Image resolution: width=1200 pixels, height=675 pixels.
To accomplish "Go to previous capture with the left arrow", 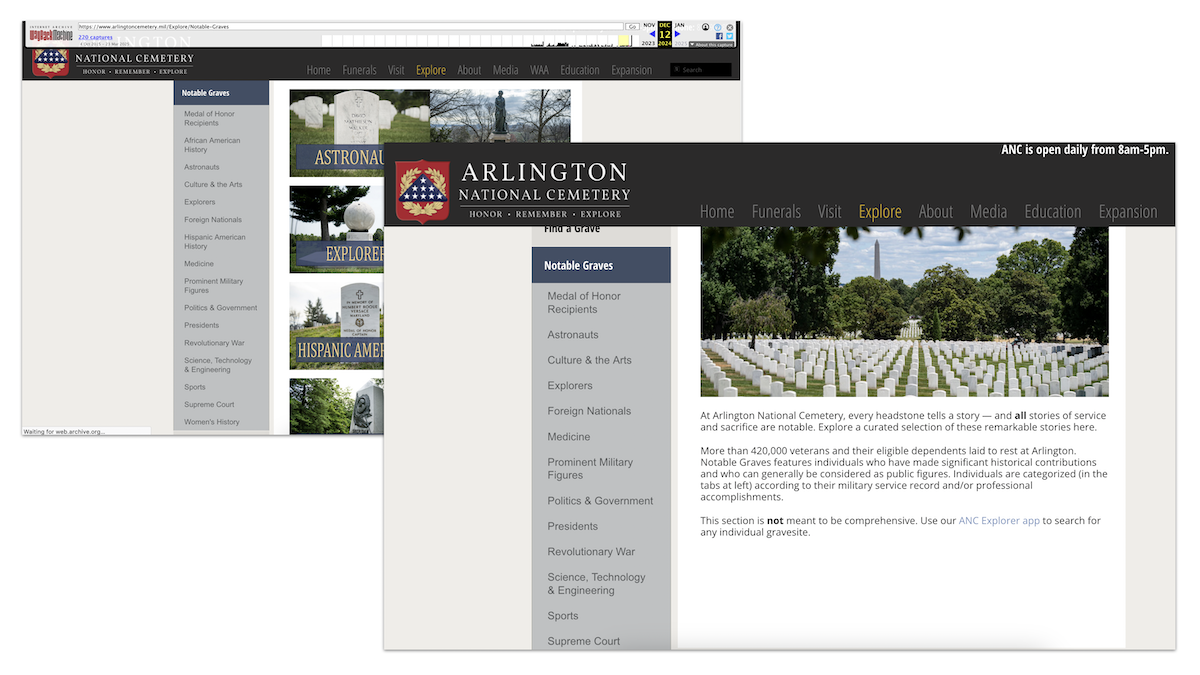I will pyautogui.click(x=651, y=33).
